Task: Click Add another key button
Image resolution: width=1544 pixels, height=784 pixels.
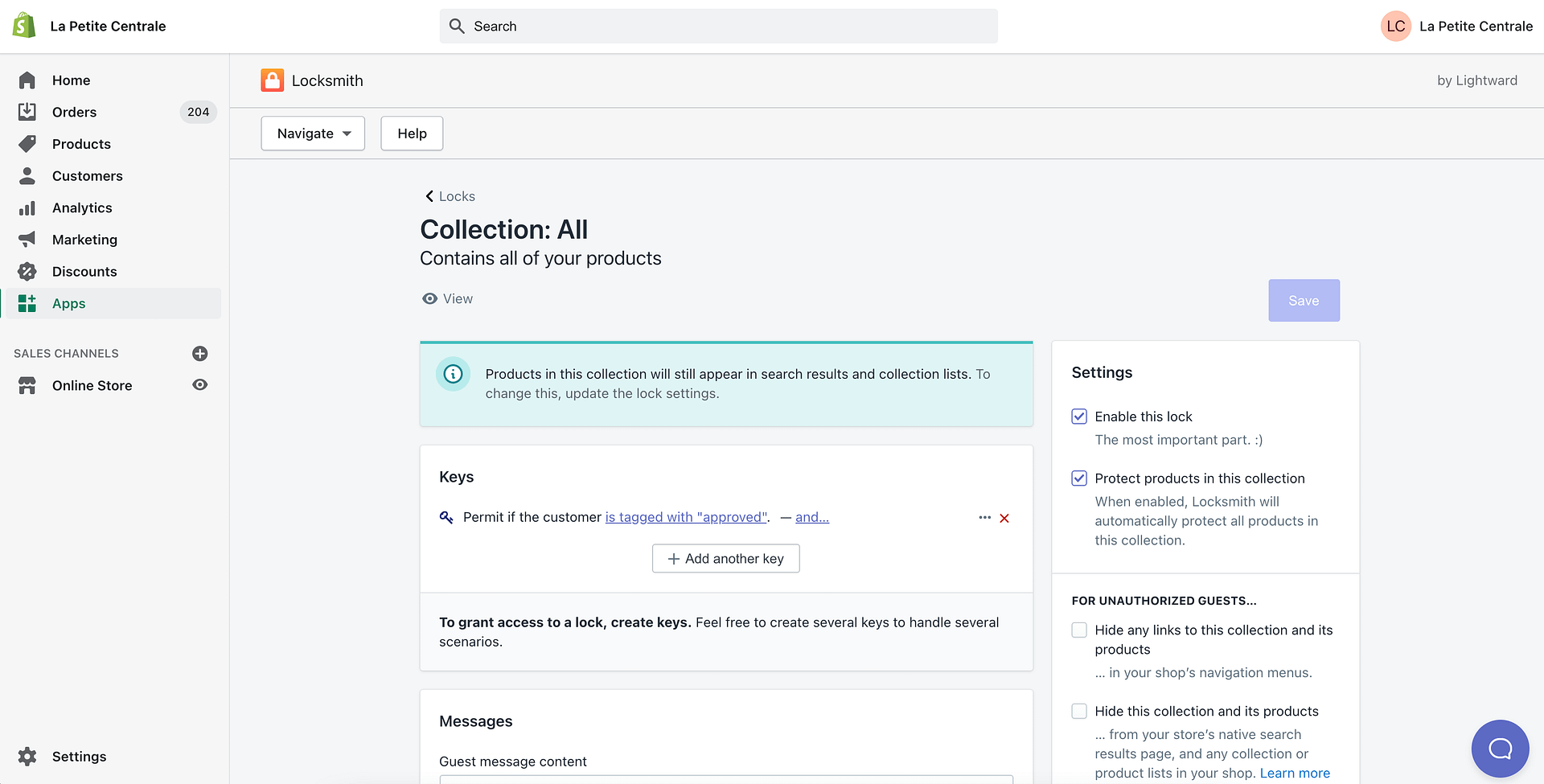Action: point(725,559)
